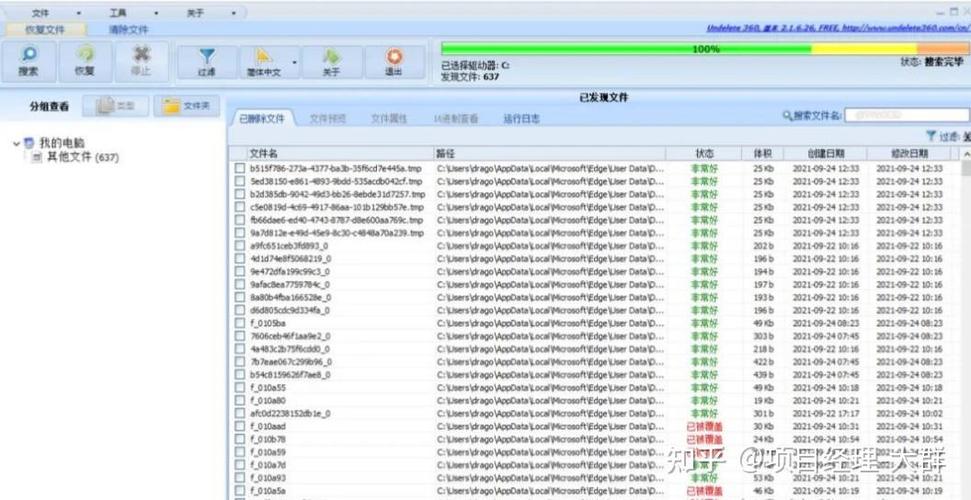Select the 16进制查看 tab

coord(456,118)
